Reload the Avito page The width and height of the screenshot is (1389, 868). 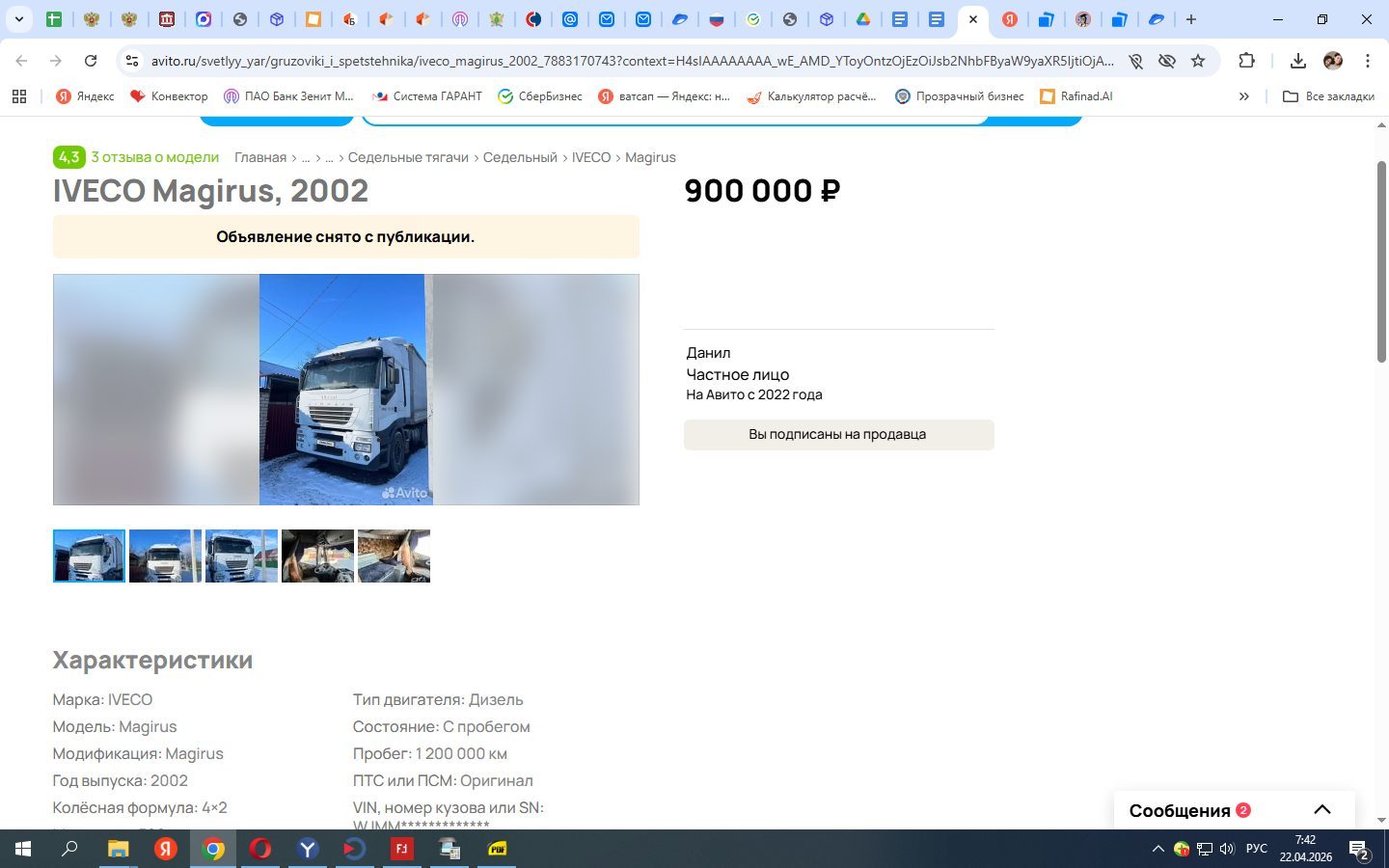coord(91,61)
